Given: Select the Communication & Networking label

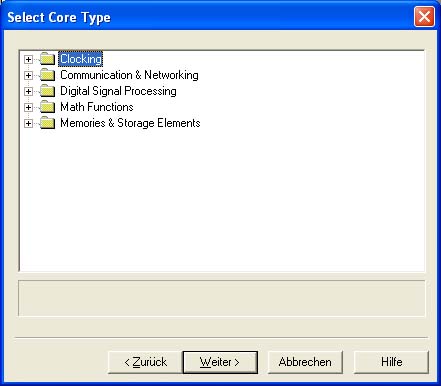Looking at the screenshot, I should 129,75.
